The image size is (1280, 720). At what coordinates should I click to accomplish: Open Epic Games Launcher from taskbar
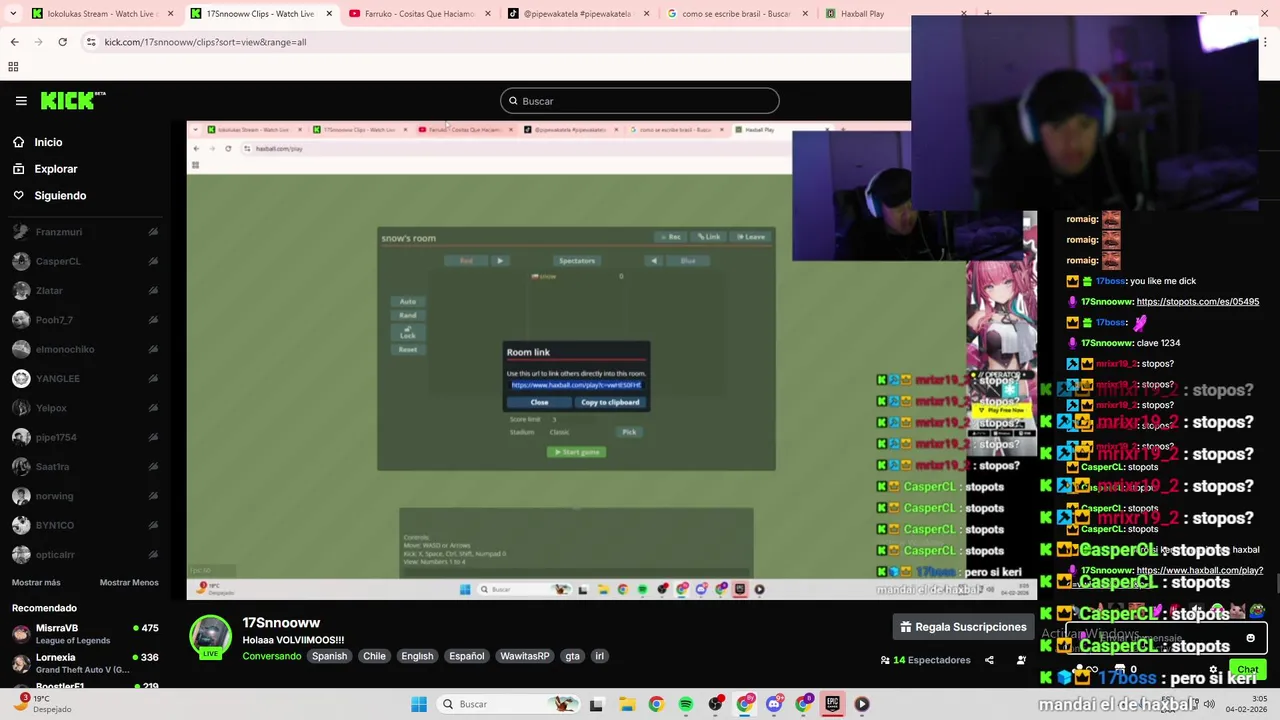832,704
